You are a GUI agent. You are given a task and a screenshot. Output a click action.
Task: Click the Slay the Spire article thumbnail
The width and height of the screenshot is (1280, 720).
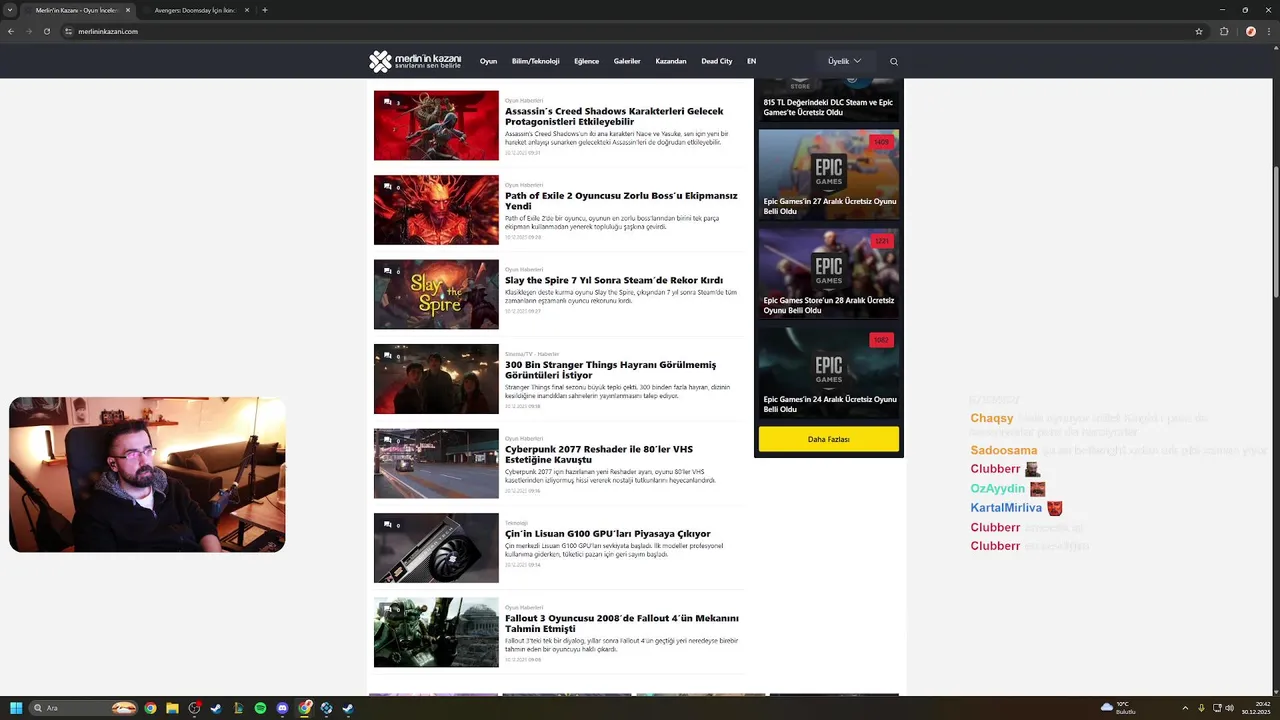[436, 295]
